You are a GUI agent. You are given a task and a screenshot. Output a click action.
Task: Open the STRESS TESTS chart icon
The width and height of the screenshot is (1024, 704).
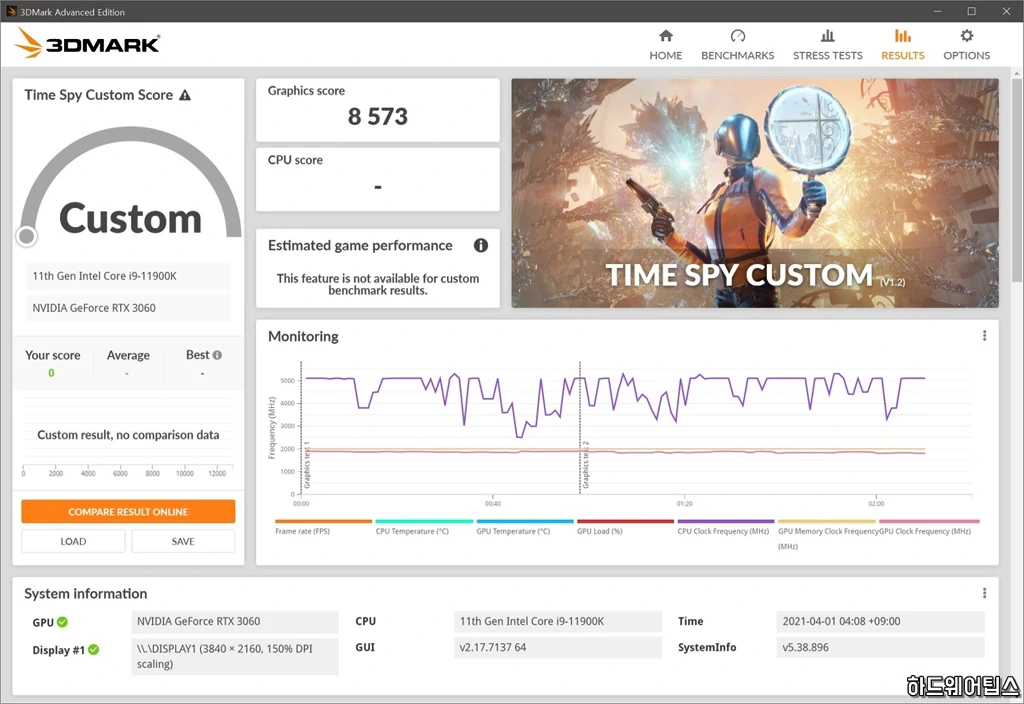(827, 35)
